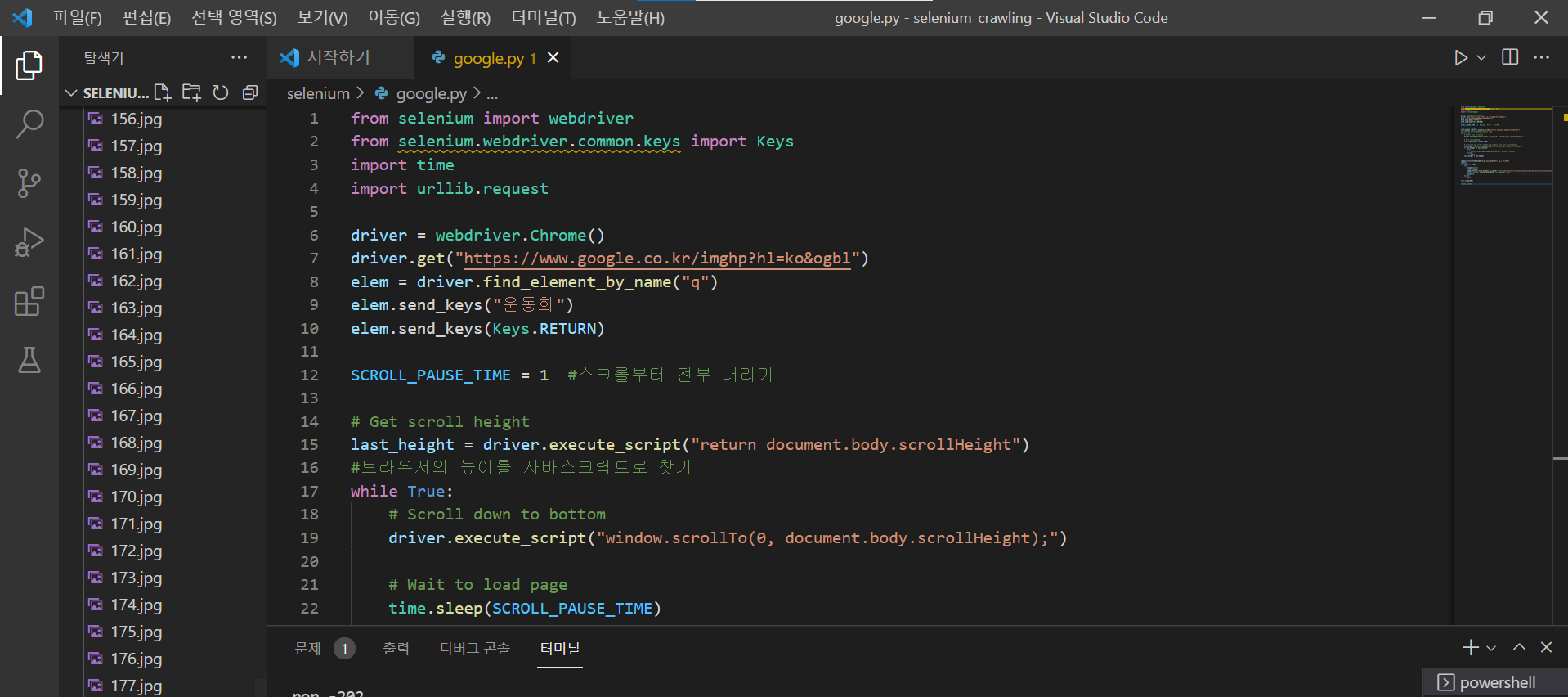This screenshot has width=1568, height=697.
Task: Open the Extensions view
Action: 29,301
